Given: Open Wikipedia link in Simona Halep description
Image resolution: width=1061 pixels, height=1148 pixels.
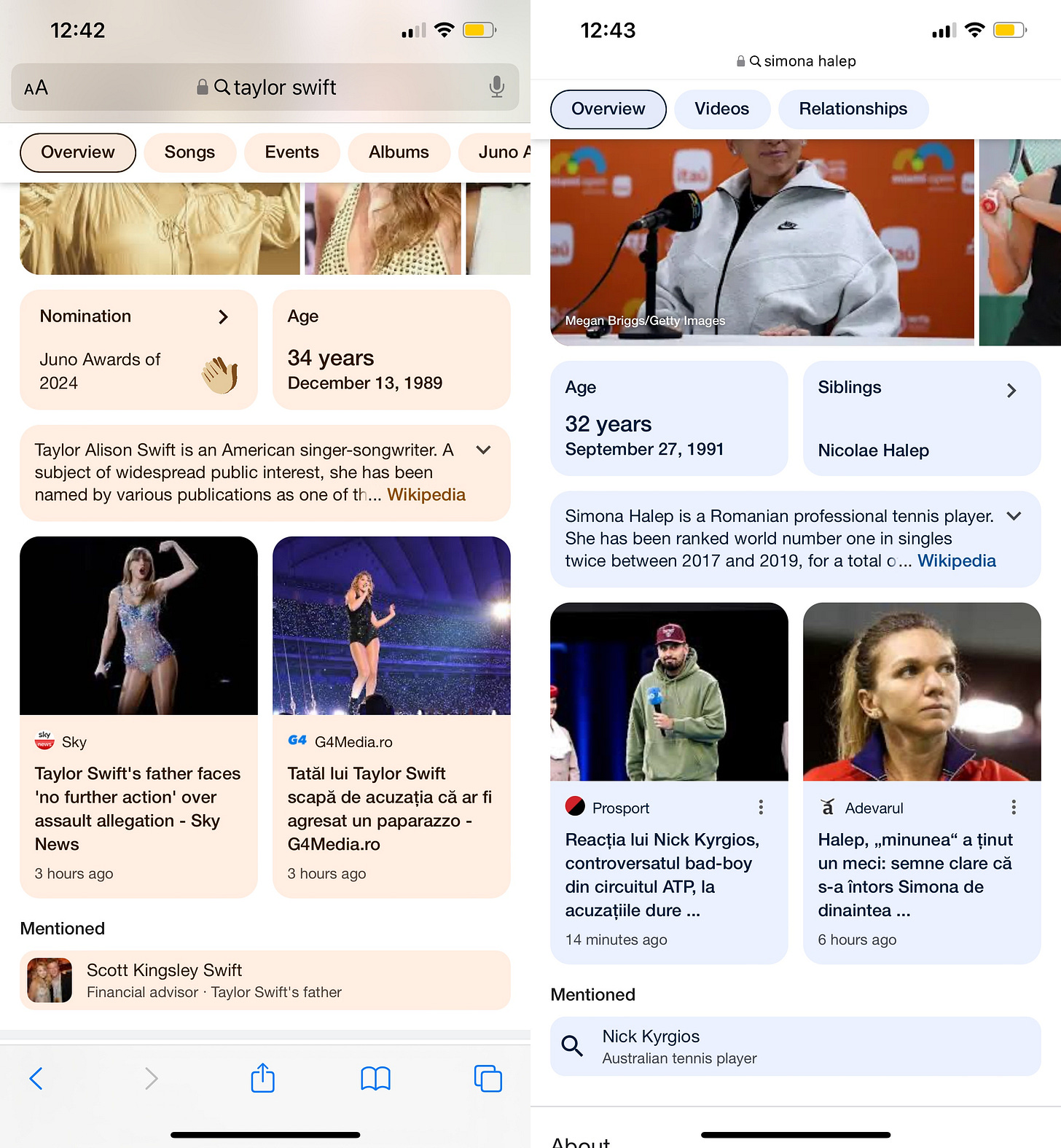Looking at the screenshot, I should (957, 561).
